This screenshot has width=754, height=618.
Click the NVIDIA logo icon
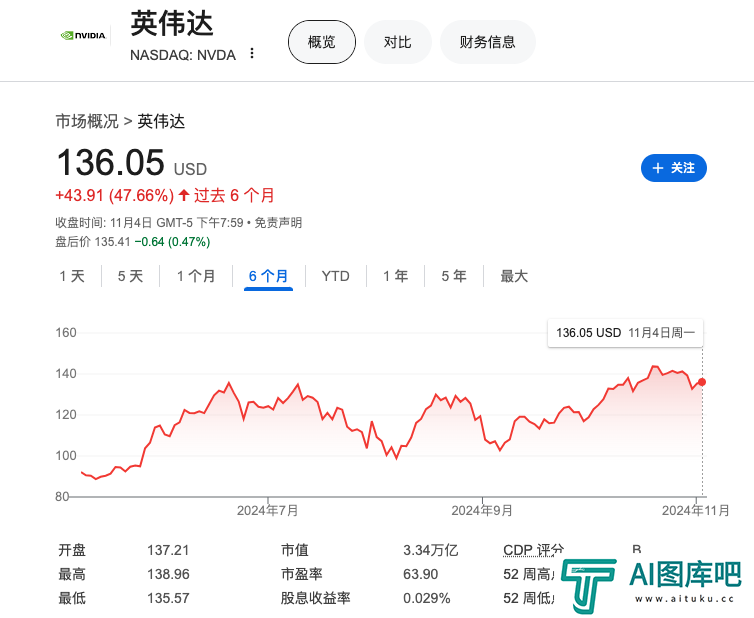tap(83, 36)
